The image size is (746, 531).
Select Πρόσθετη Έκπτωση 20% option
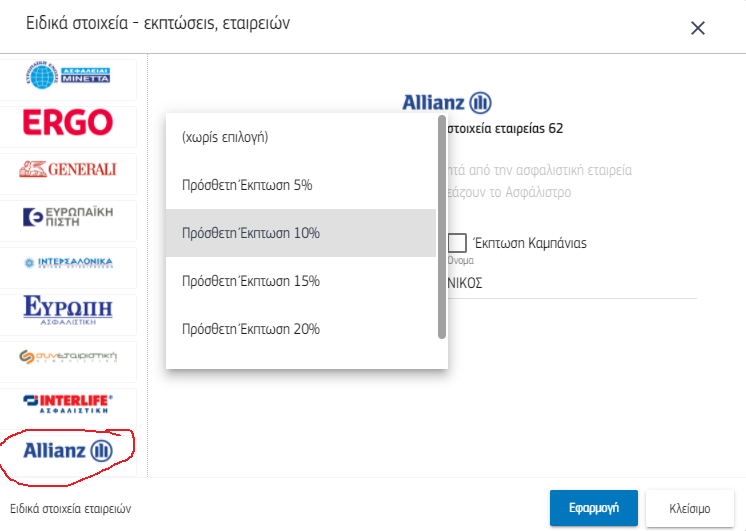[x=301, y=329]
